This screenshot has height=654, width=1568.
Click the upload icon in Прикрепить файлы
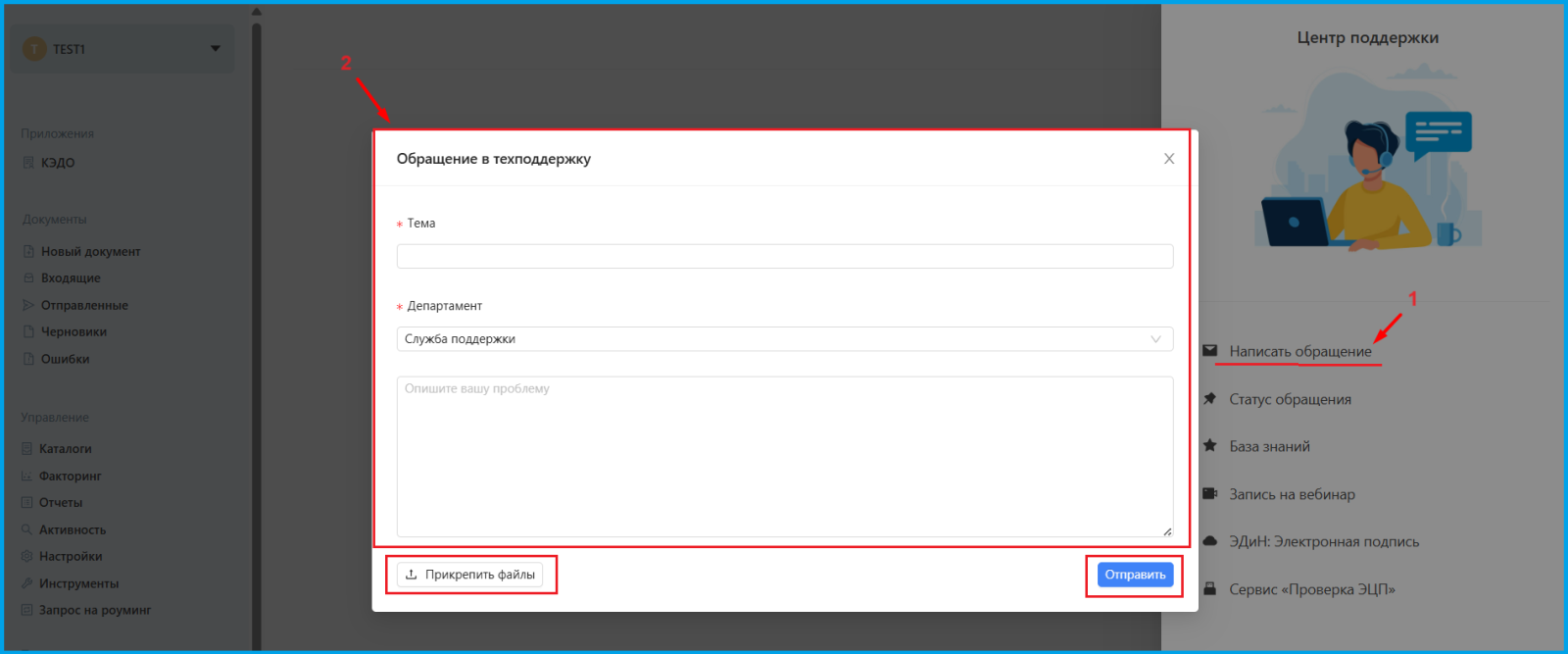click(412, 575)
